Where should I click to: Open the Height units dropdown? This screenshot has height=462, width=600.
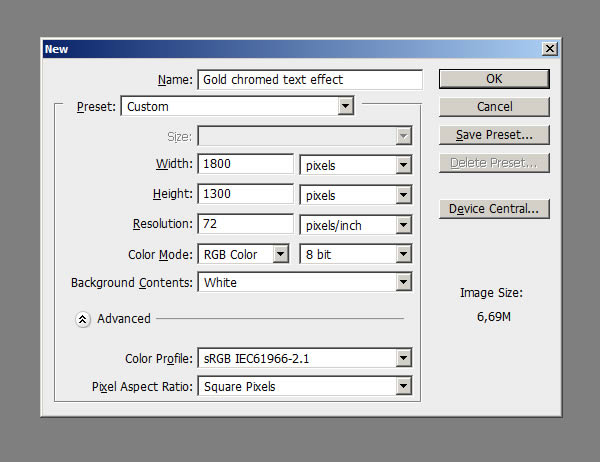tap(355, 195)
